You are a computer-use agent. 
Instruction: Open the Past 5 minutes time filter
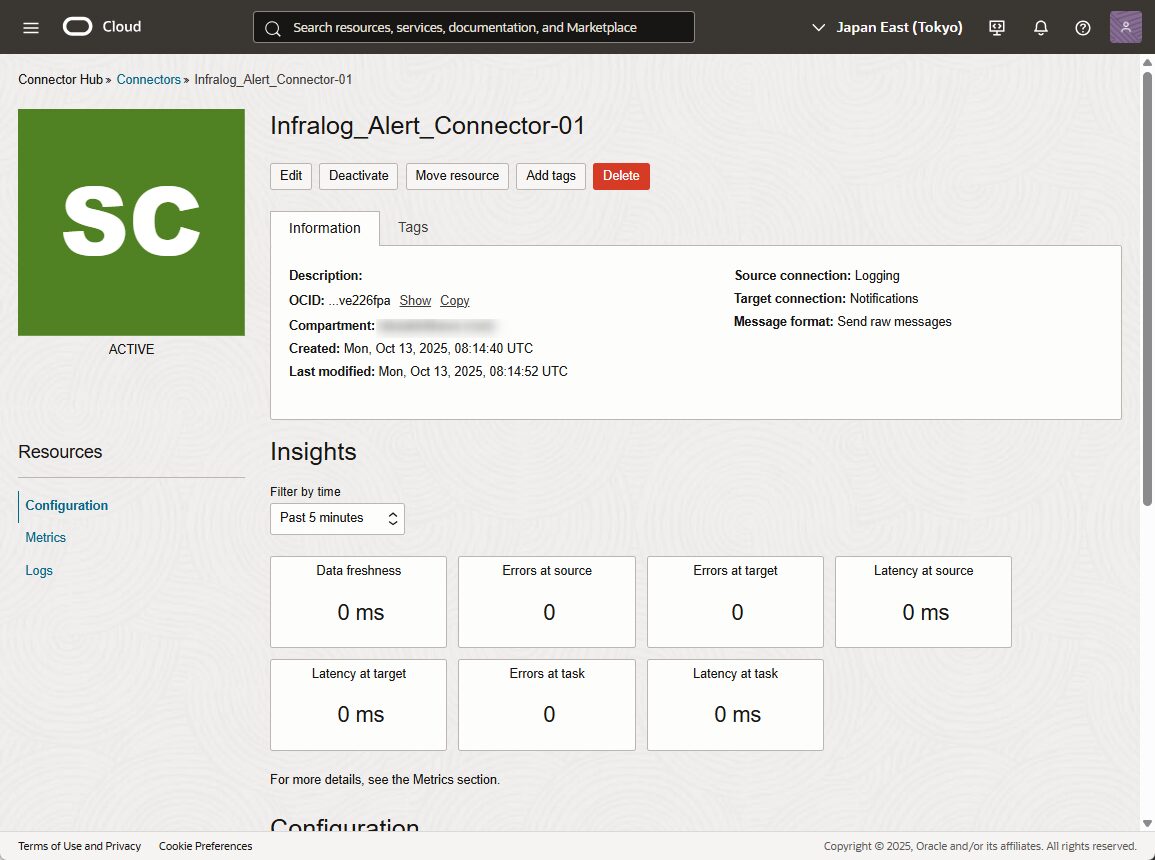(x=337, y=518)
